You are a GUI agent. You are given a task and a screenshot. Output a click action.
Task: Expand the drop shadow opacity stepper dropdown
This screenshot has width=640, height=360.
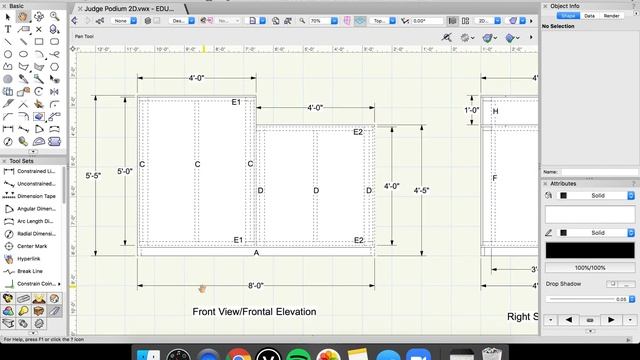click(x=632, y=299)
